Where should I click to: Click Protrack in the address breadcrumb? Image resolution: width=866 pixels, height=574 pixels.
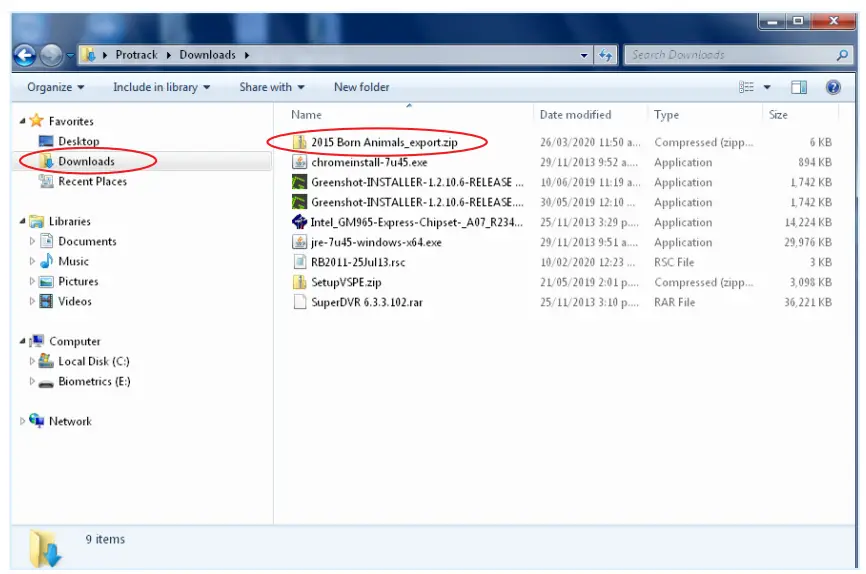[x=136, y=55]
